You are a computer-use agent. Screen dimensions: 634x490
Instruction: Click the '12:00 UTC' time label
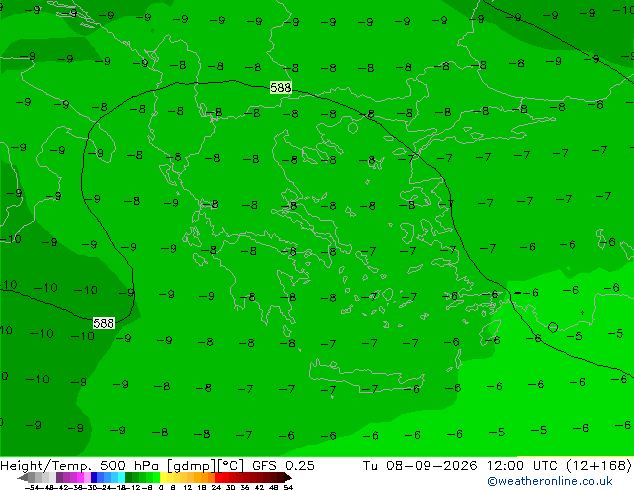point(522,465)
